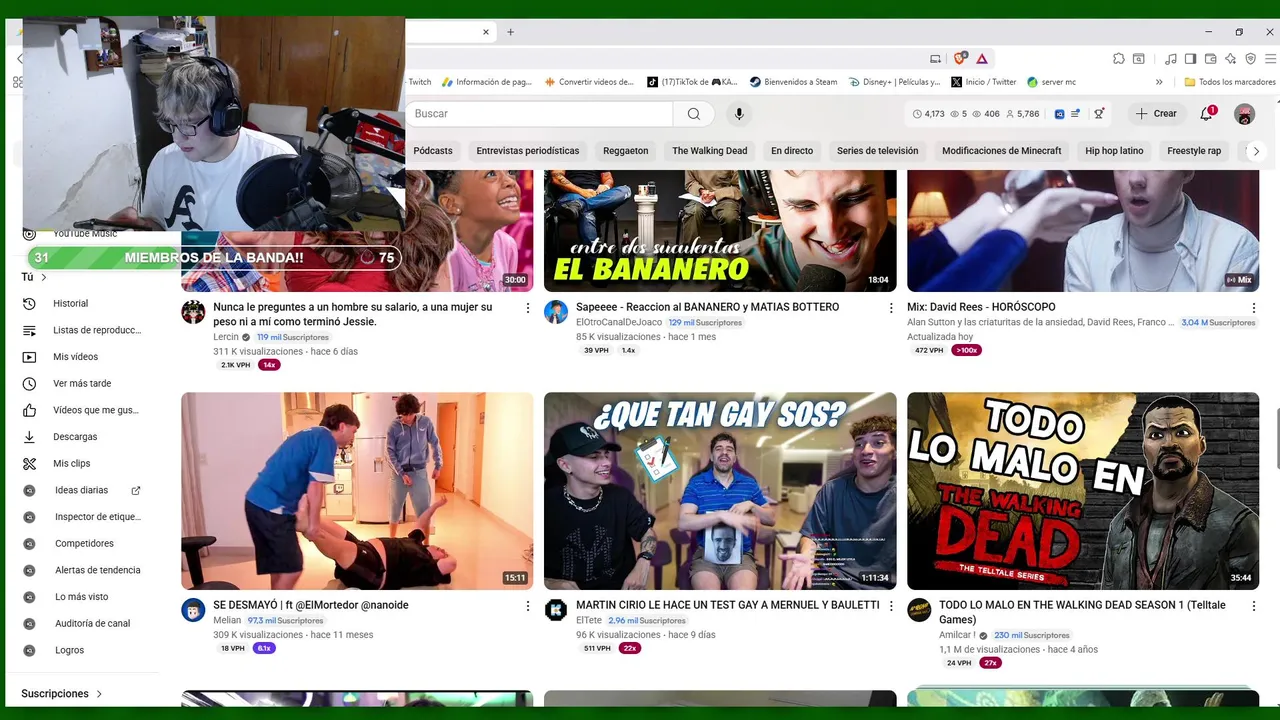Open Ver más tarde in sidebar

[83, 384]
